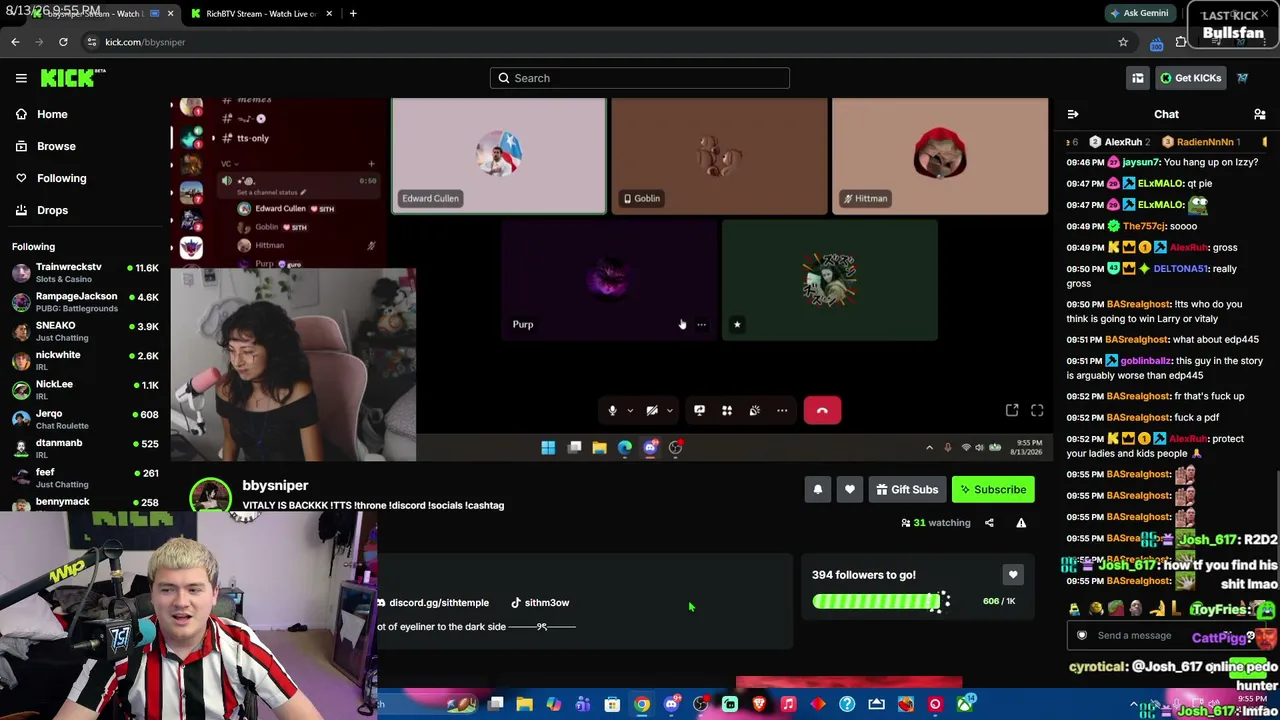This screenshot has width=1280, height=720.
Task: Click the follower goal progress bar
Action: (x=881, y=601)
